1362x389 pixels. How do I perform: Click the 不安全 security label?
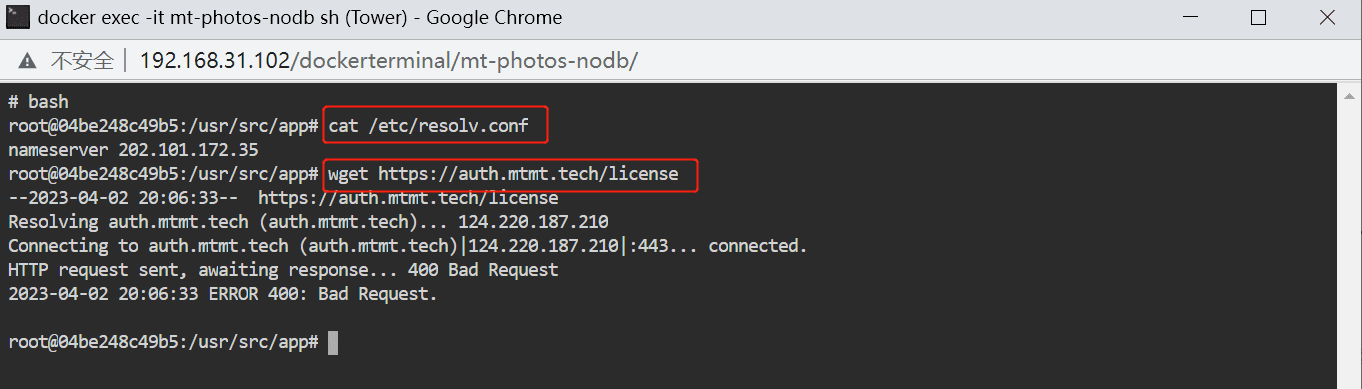(81, 61)
